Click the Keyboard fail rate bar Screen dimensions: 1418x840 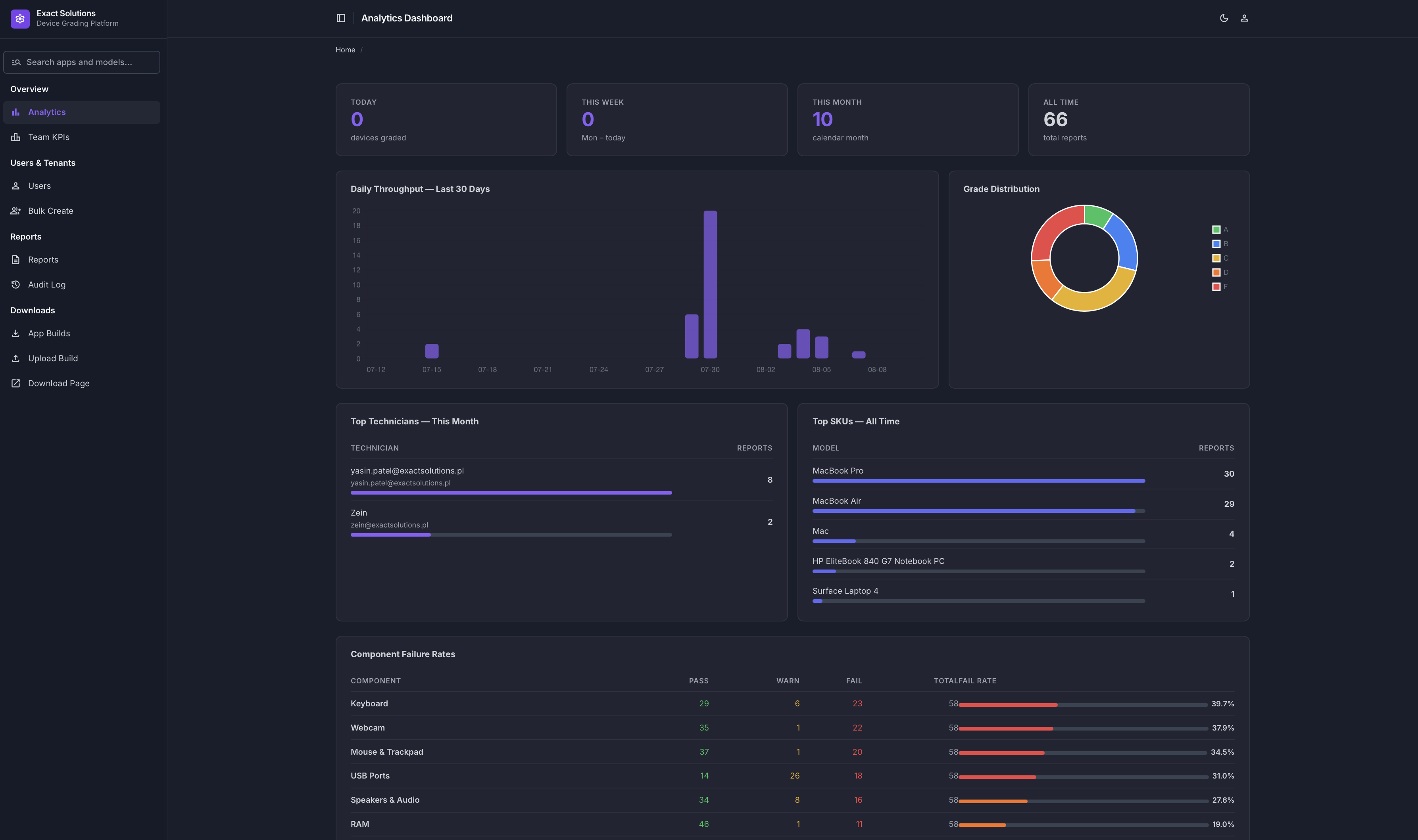(x=1083, y=705)
